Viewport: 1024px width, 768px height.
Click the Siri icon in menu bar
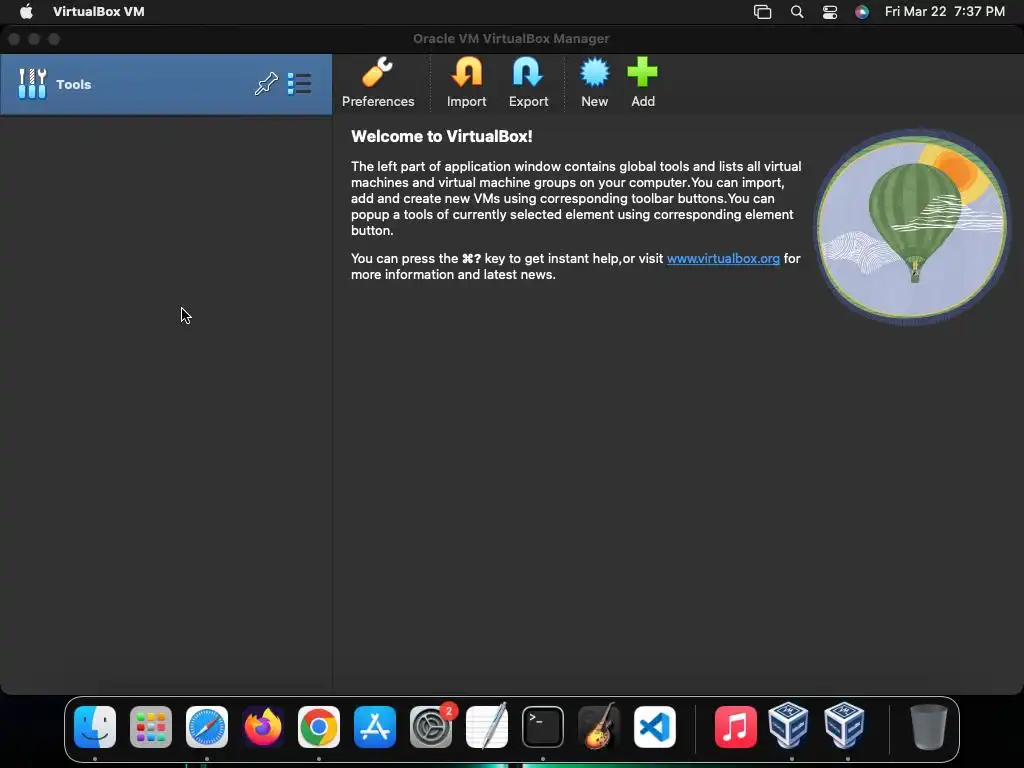point(862,12)
